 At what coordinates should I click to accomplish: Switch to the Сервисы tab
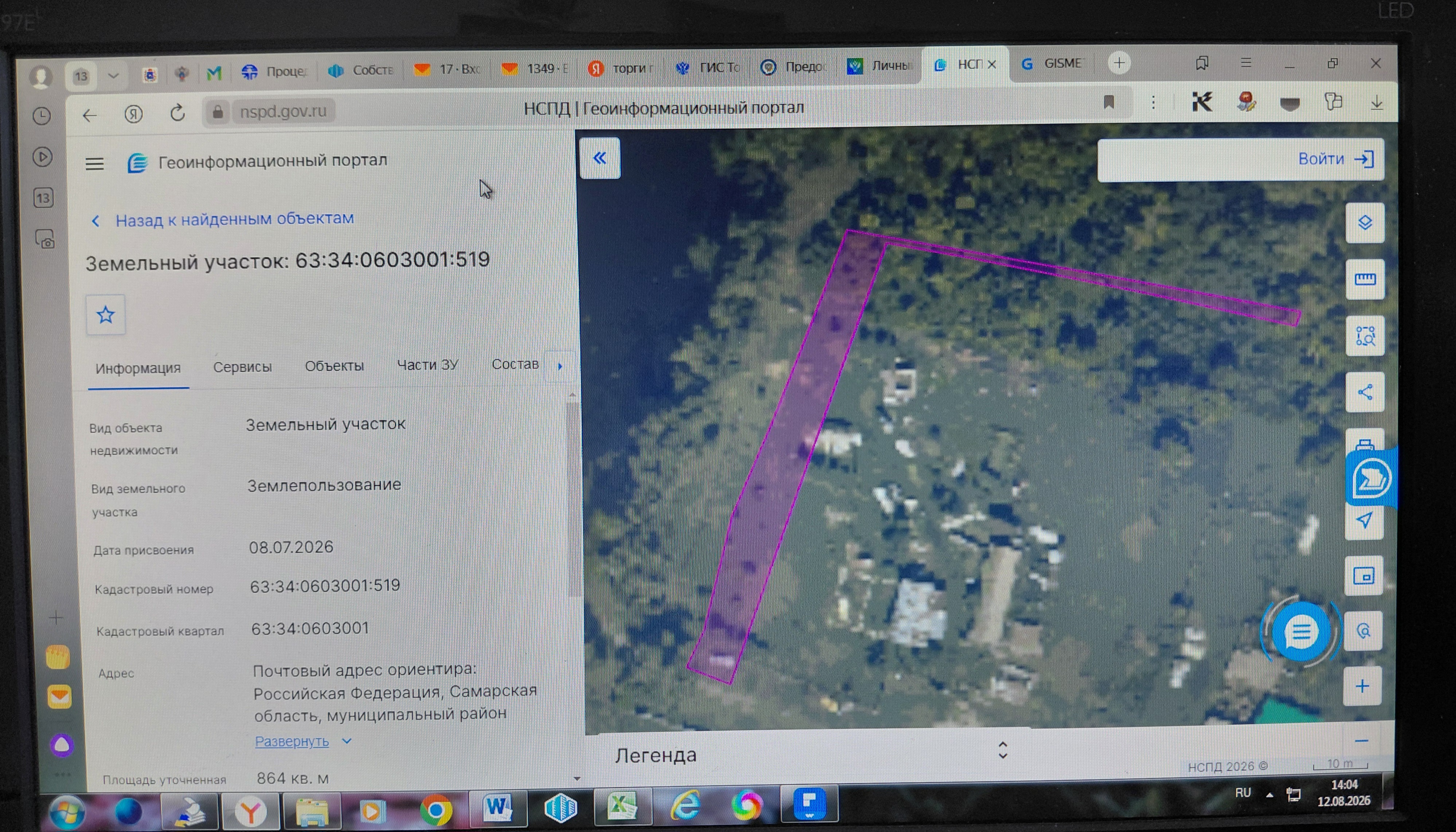(242, 367)
